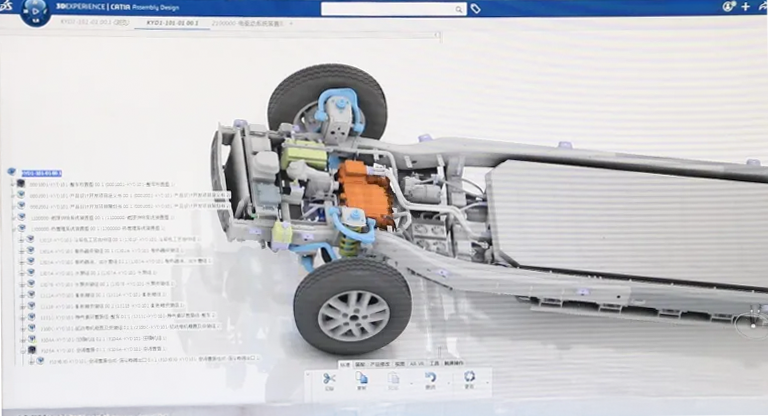The width and height of the screenshot is (768, 416).
Task: Select the Copy tool in action bar
Action: 362,378
